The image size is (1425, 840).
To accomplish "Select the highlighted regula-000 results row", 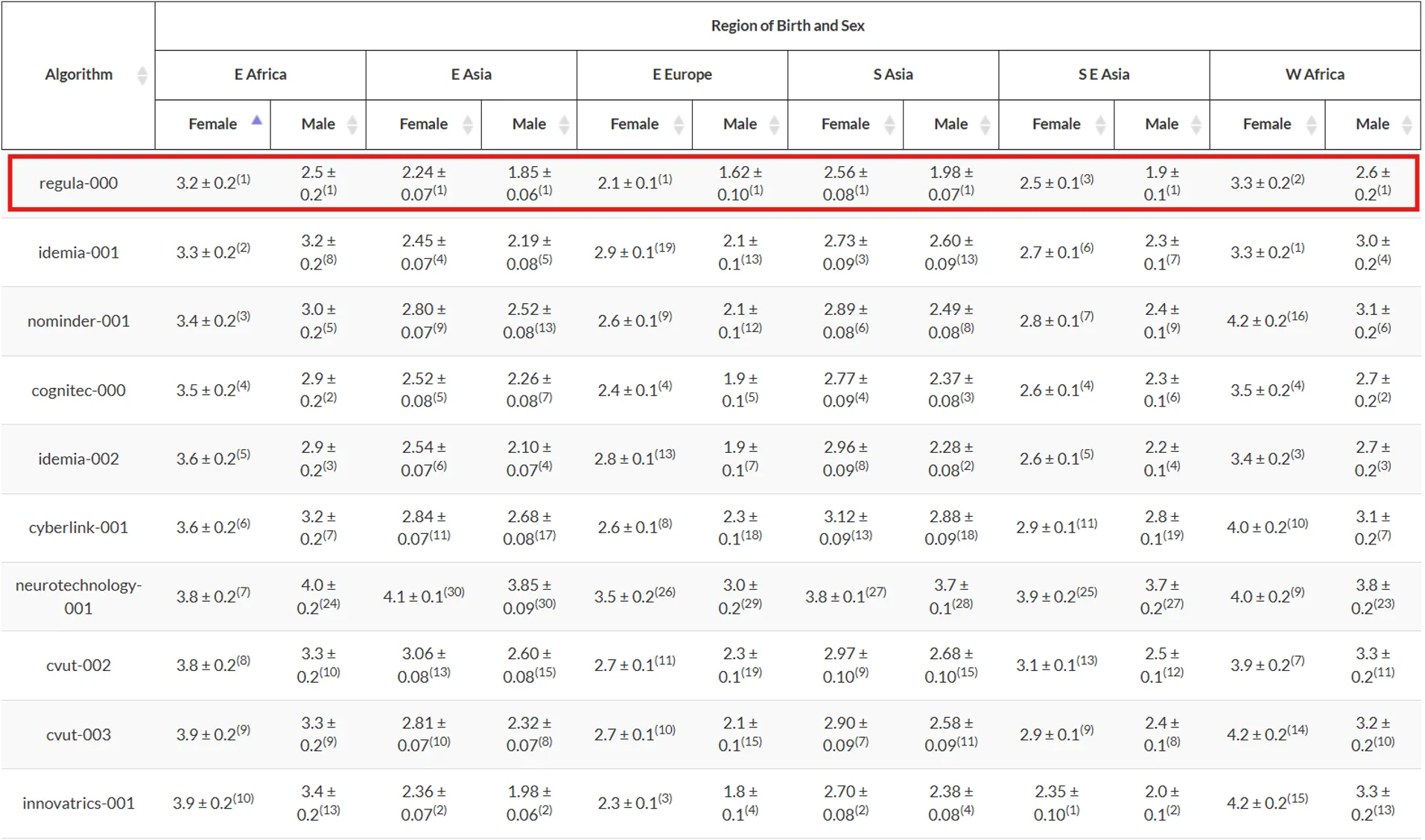I will [x=708, y=182].
